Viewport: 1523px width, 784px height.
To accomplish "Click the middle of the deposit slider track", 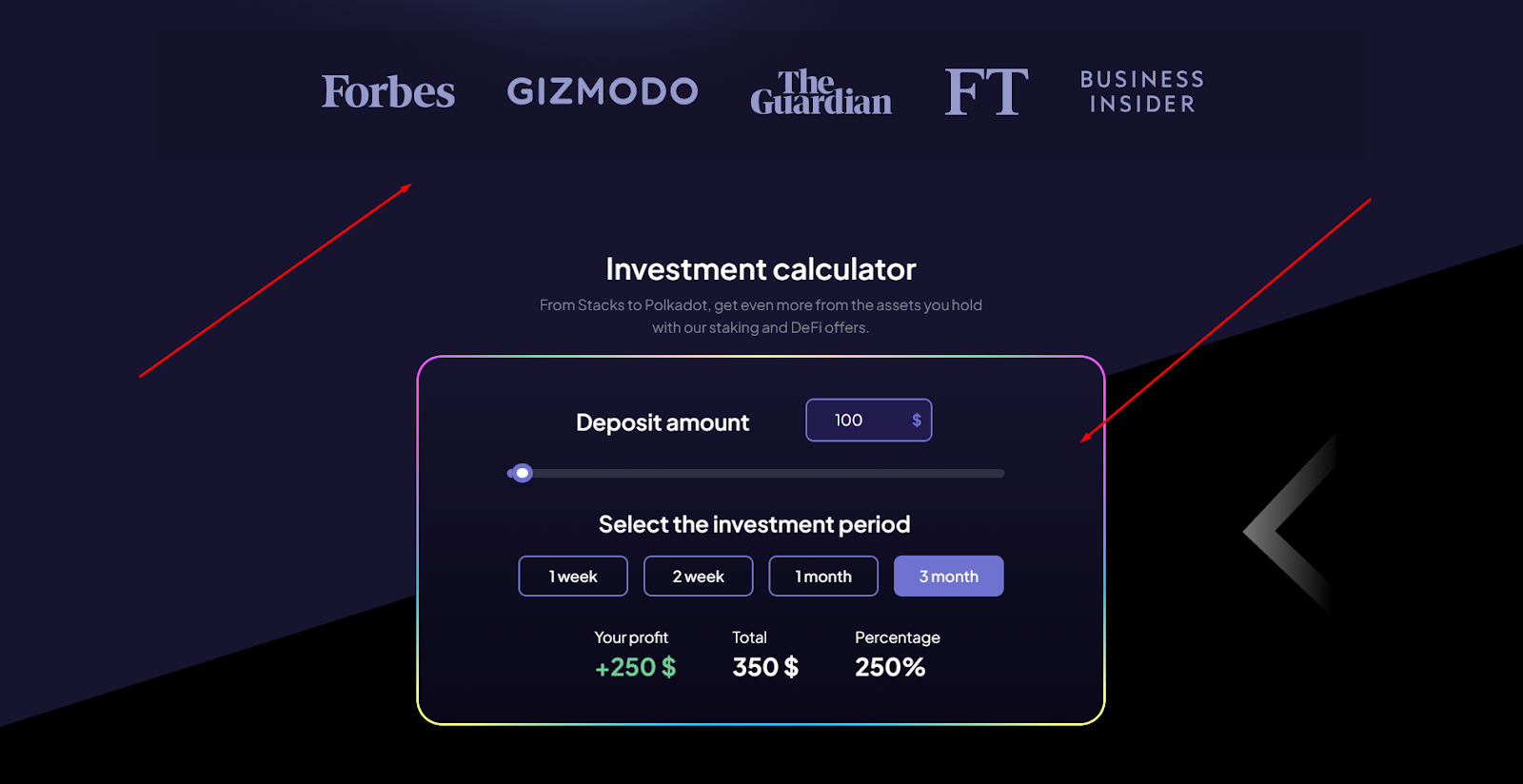I will 756,473.
